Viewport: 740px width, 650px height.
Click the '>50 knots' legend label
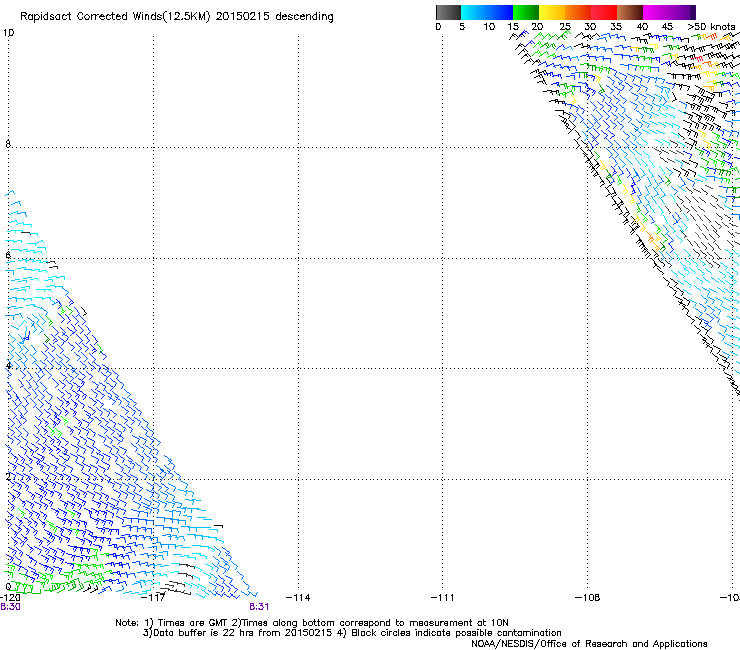[x=711, y=26]
